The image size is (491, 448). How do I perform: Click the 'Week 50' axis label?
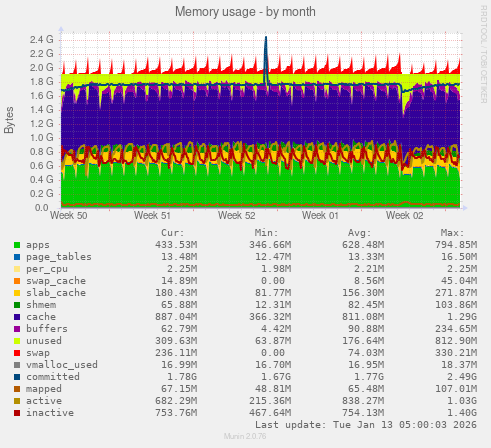point(69,216)
